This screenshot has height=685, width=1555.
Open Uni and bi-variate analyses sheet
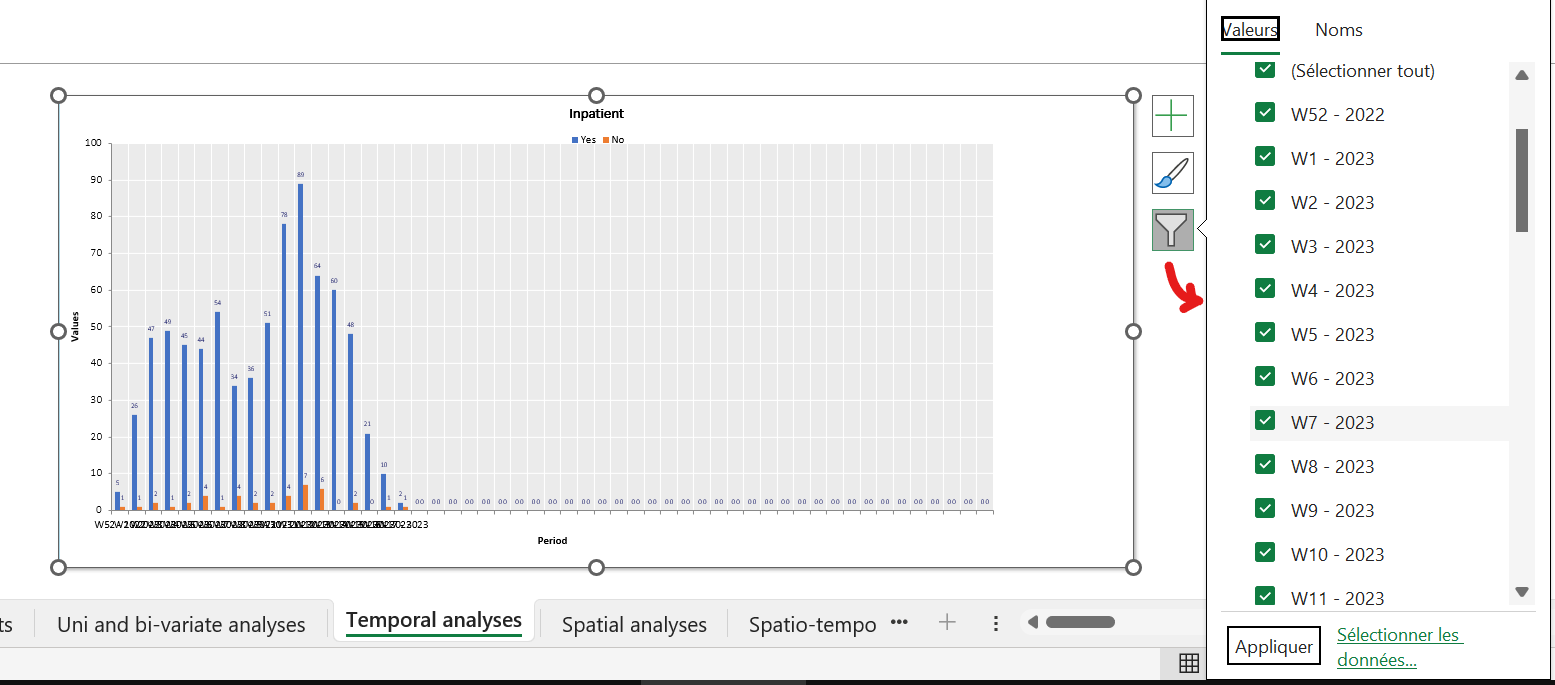point(181,625)
